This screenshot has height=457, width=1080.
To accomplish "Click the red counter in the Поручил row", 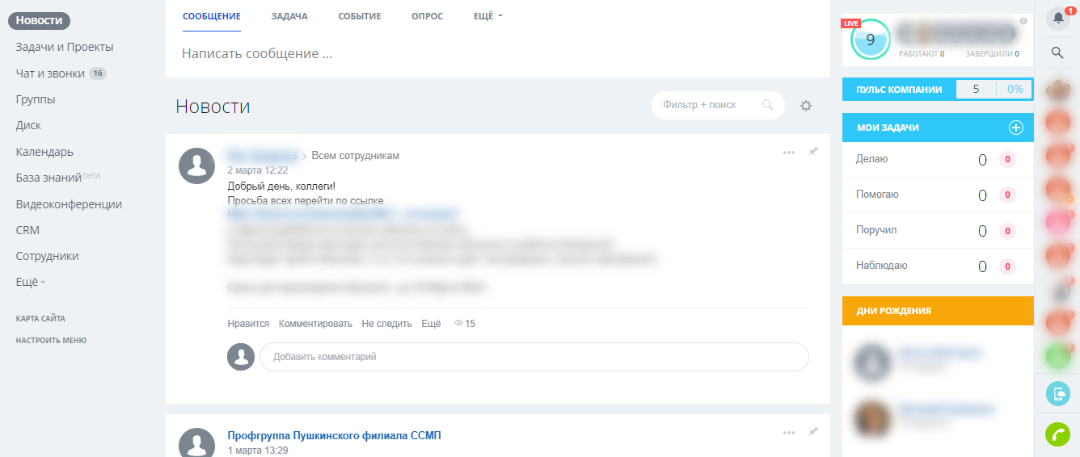I will tap(1008, 230).
